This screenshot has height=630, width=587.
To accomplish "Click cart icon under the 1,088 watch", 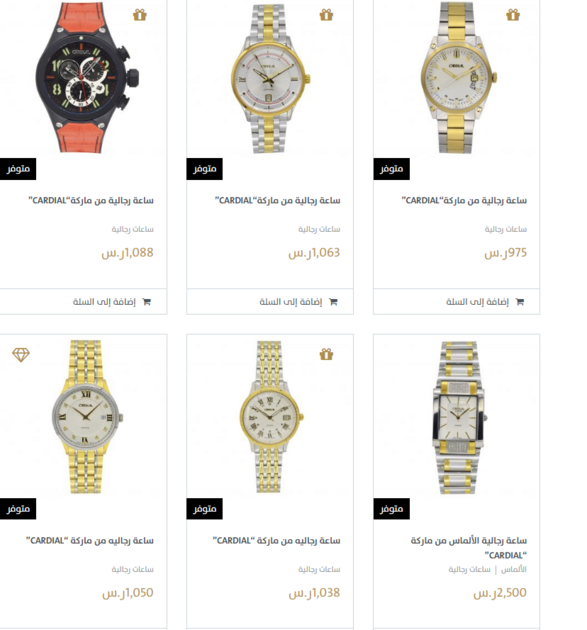I will coord(147,301).
